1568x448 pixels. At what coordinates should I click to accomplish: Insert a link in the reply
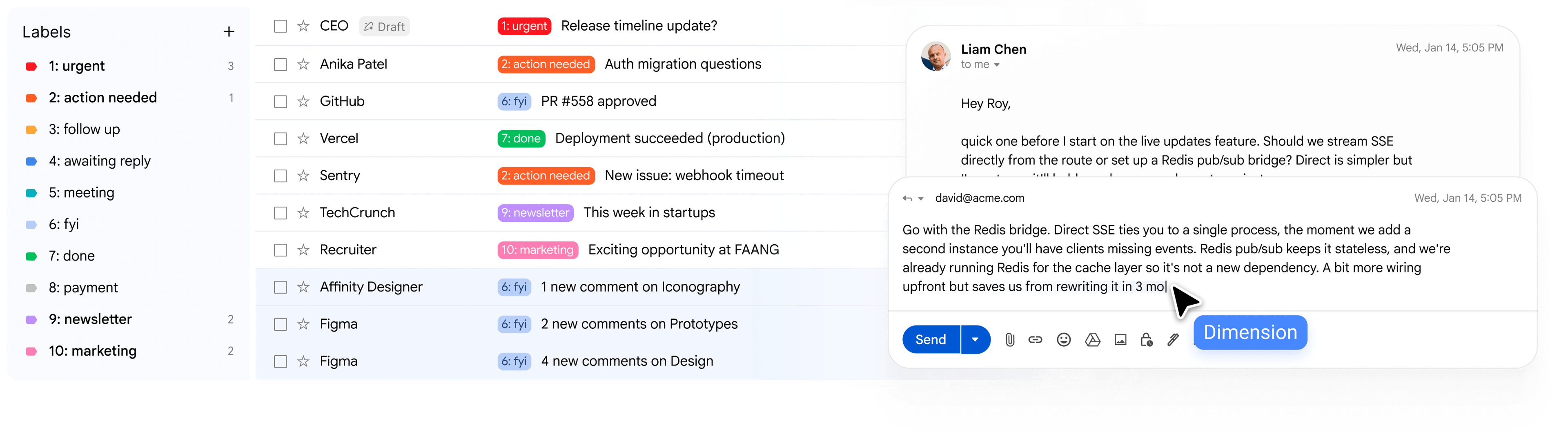point(1037,340)
